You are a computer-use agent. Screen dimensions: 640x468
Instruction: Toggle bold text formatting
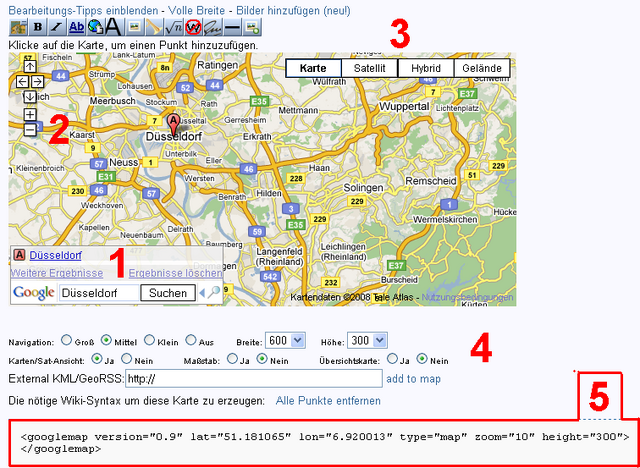click(x=38, y=27)
